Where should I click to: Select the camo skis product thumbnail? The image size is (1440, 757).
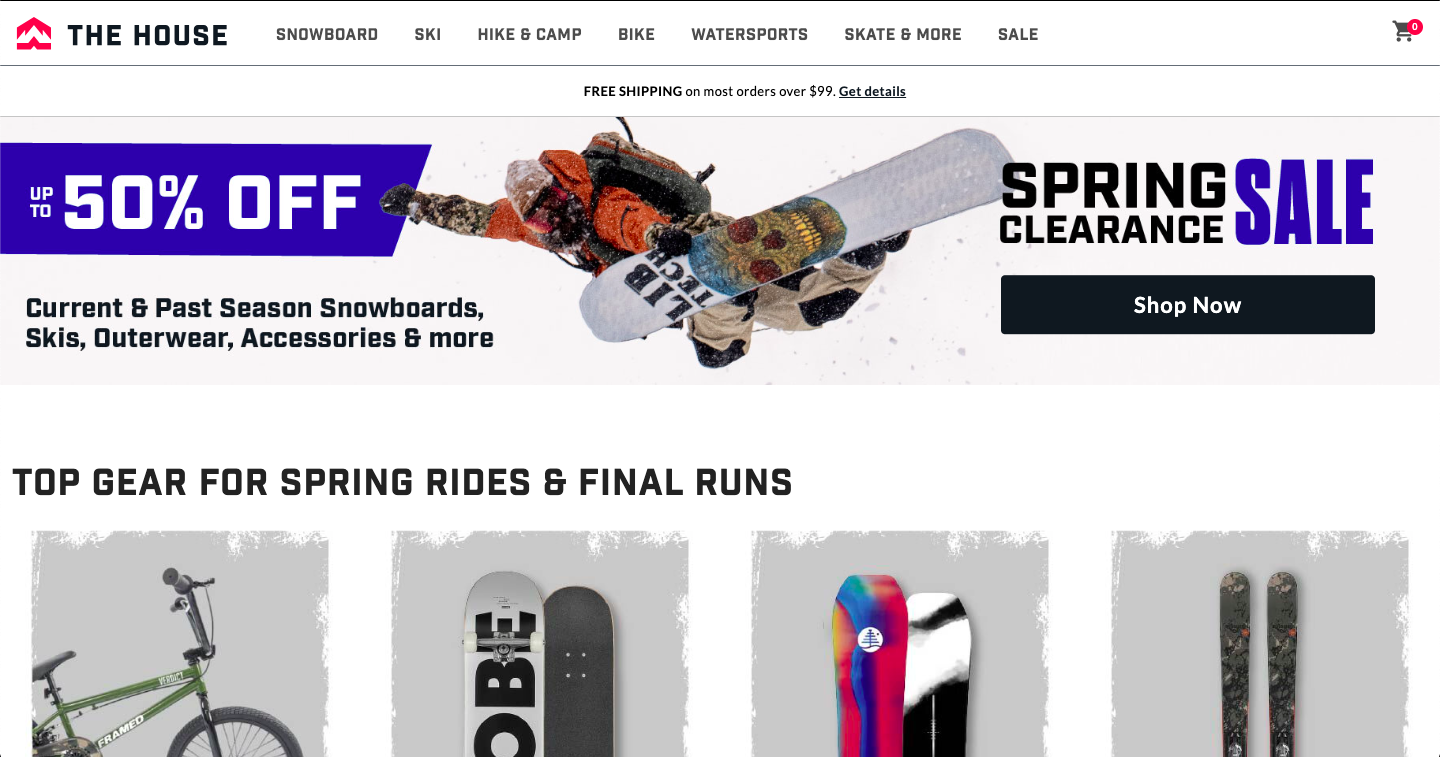point(1260,644)
